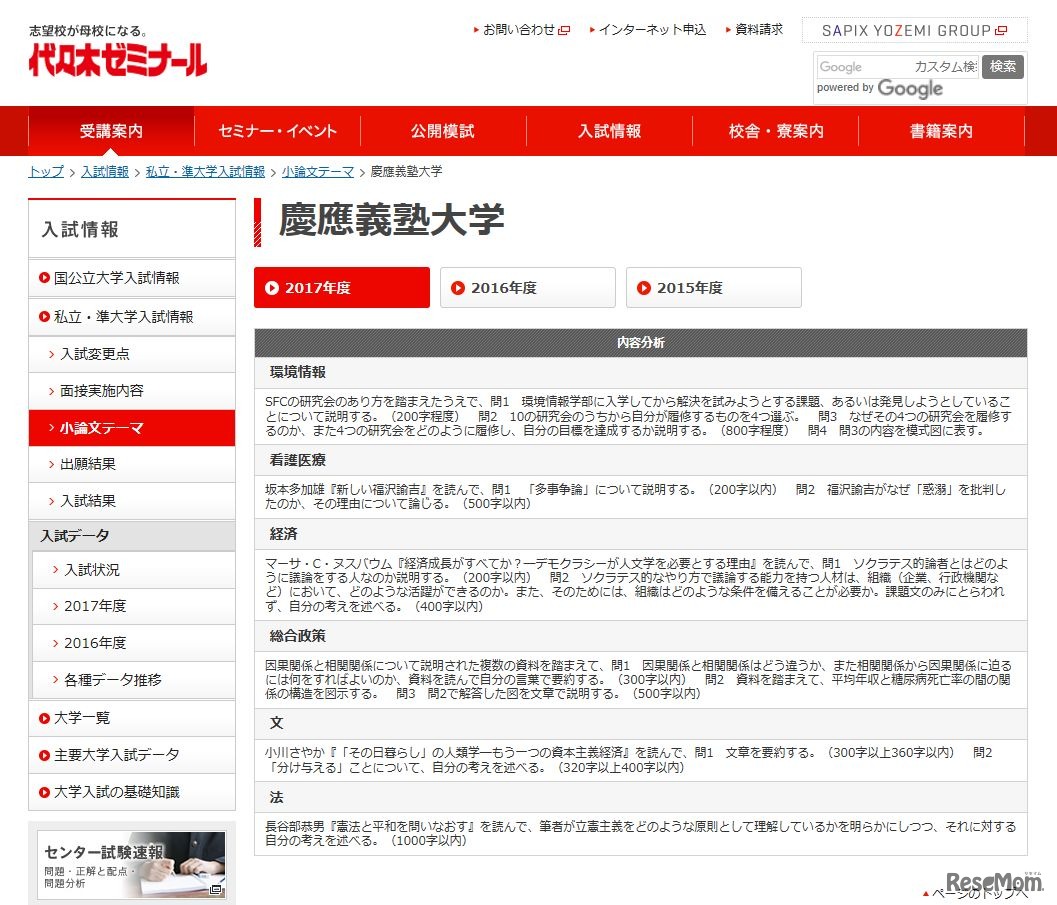
Task: Click the SAPIX YOZEMI GROUP banner
Action: [x=914, y=30]
